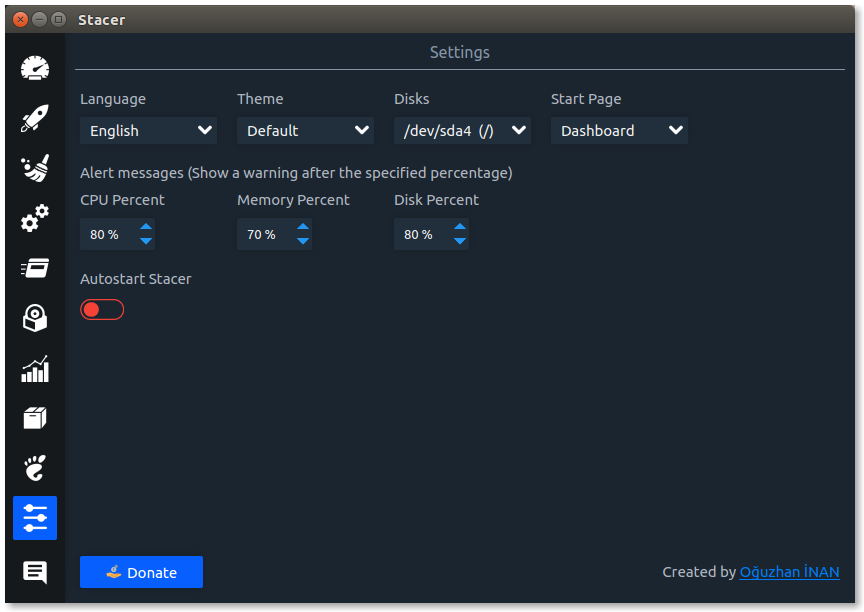Expand the Language dropdown showing English
This screenshot has width=864, height=612.
[148, 131]
